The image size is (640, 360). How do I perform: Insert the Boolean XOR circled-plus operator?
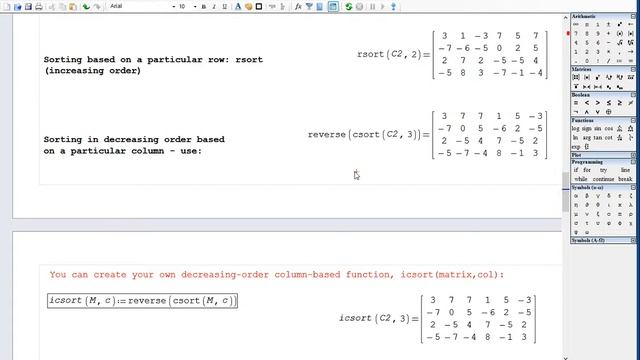tap(609, 112)
